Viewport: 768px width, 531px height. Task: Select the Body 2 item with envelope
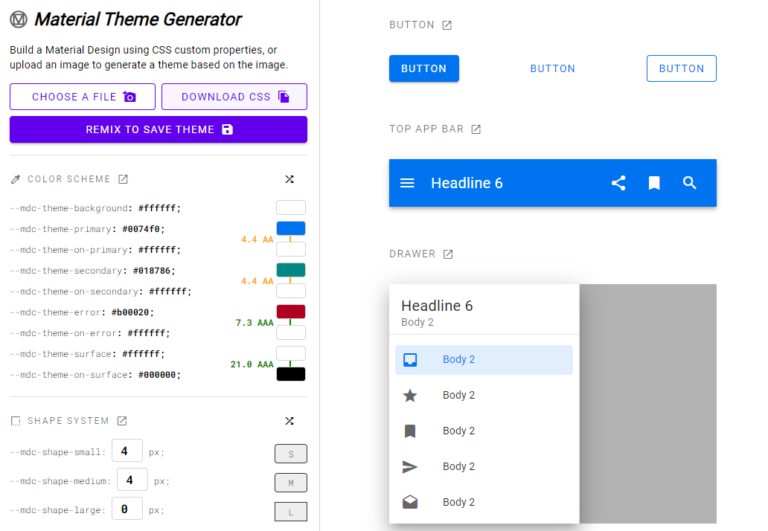(484, 502)
